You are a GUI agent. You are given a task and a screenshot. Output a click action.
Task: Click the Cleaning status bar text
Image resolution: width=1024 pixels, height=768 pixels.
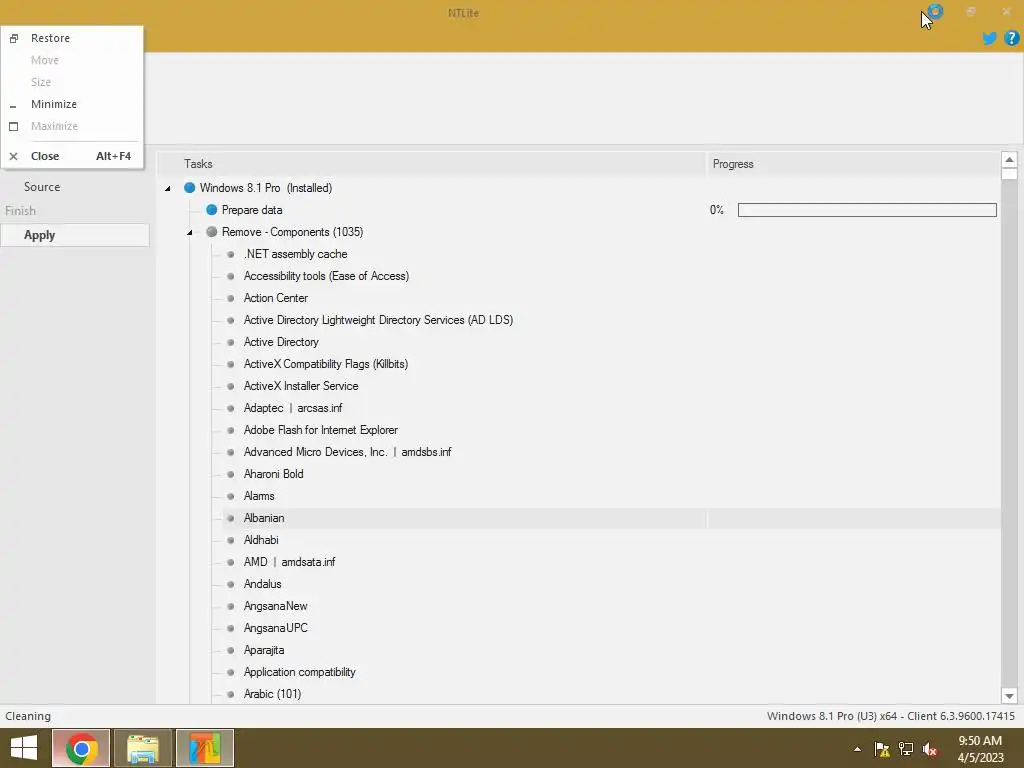[x=28, y=716]
